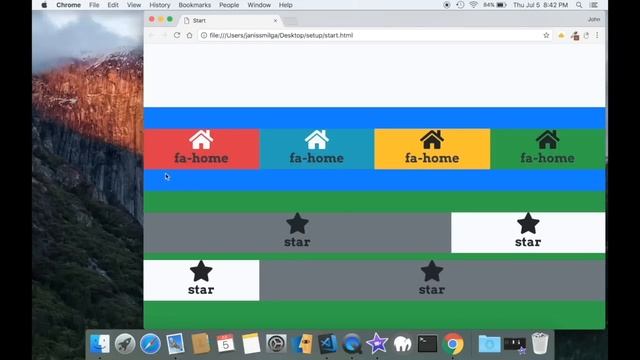Click the battery indicator in the menu bar
The height and width of the screenshot is (360, 640).
pos(495,5)
